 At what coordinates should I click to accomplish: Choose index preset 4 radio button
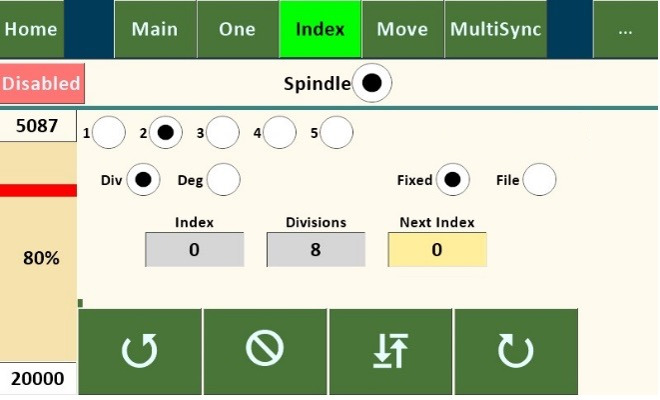pyautogui.click(x=279, y=131)
